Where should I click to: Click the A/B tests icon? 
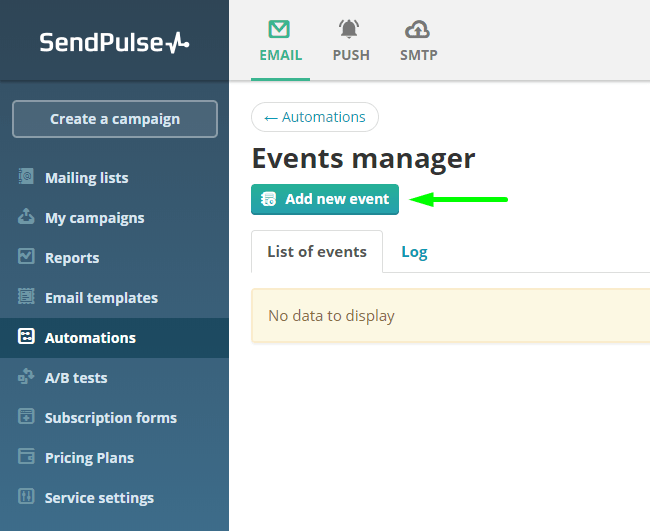(26, 376)
